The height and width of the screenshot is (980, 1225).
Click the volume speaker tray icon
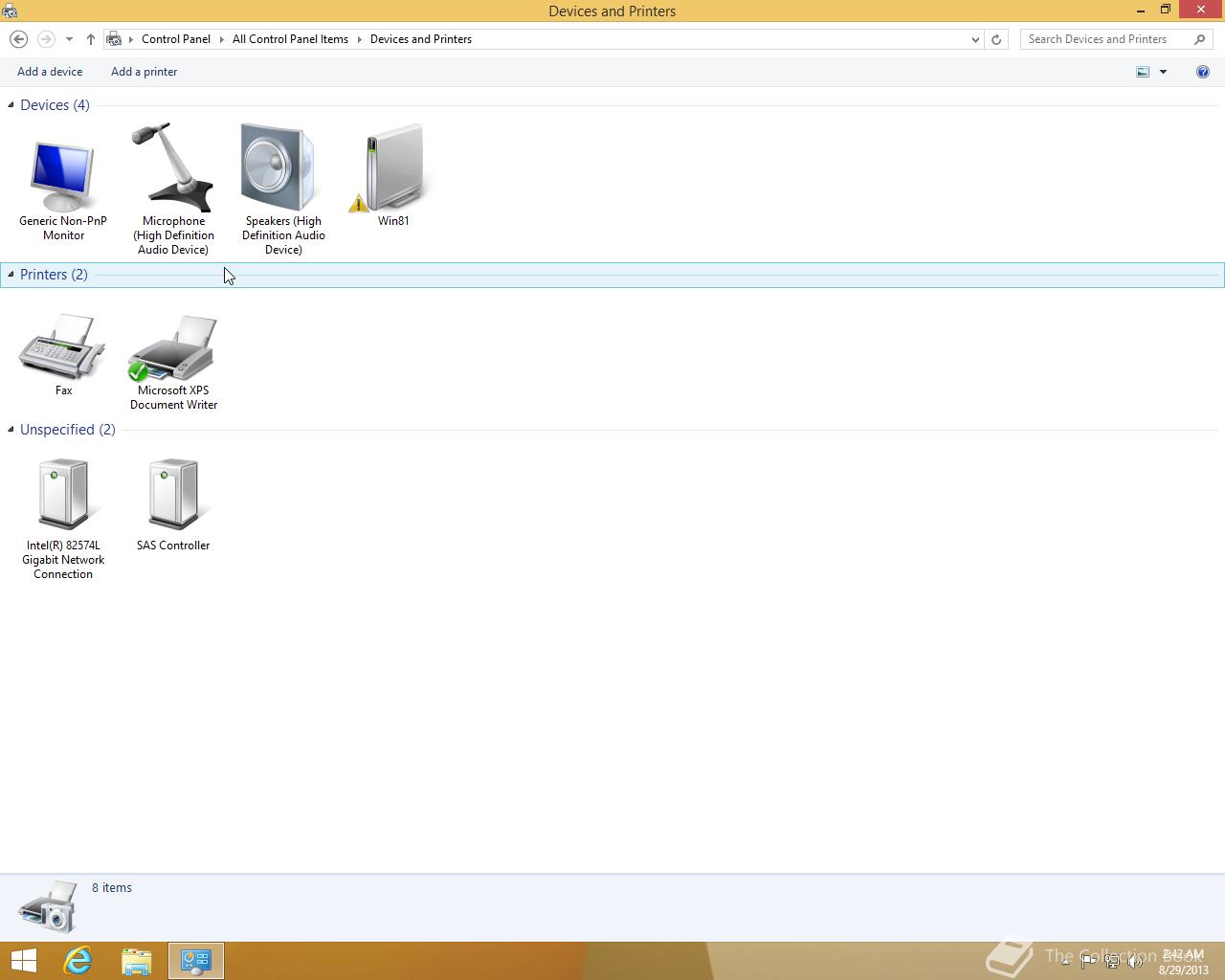(x=1135, y=962)
